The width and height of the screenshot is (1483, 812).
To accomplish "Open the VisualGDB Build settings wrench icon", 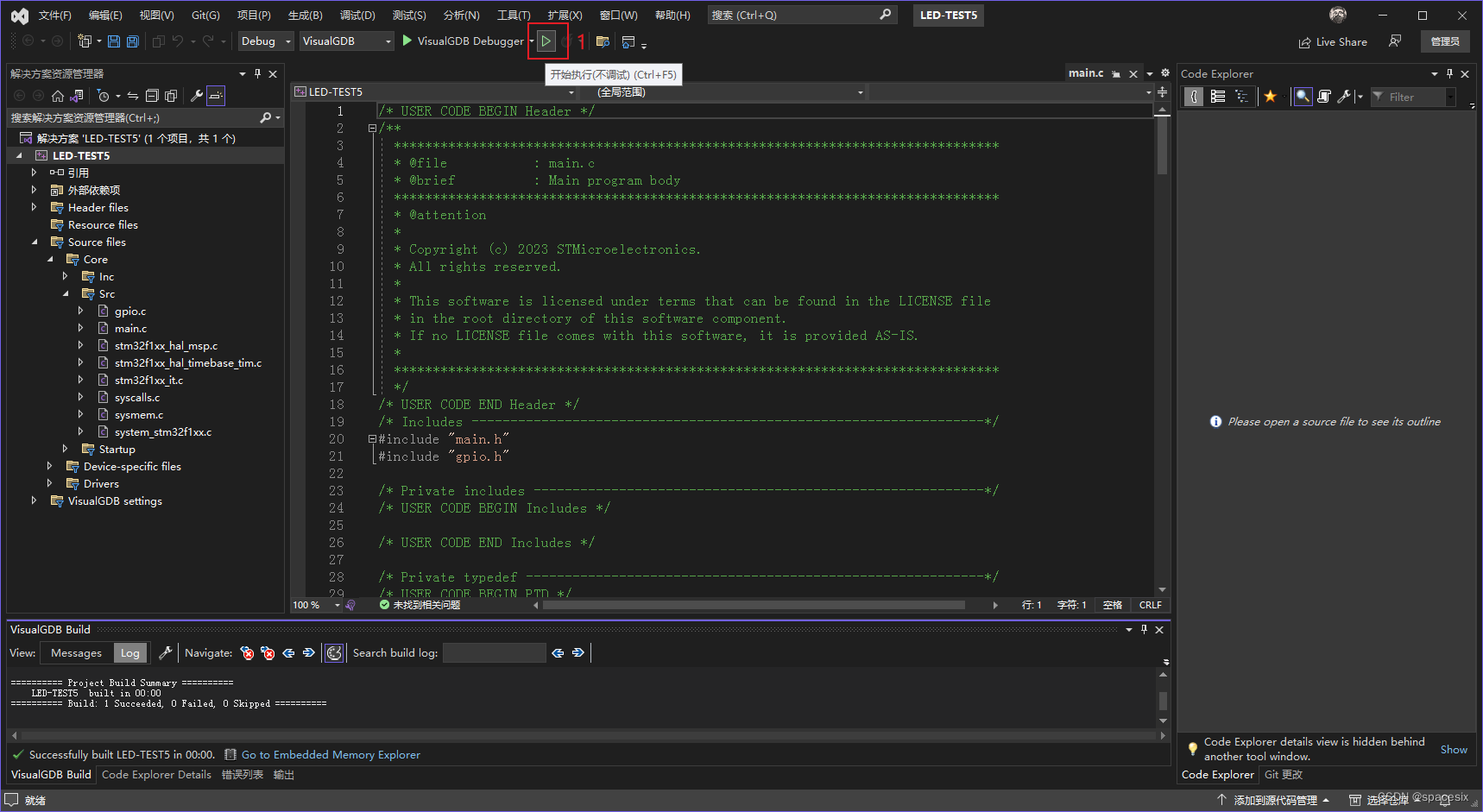I will click(x=165, y=652).
